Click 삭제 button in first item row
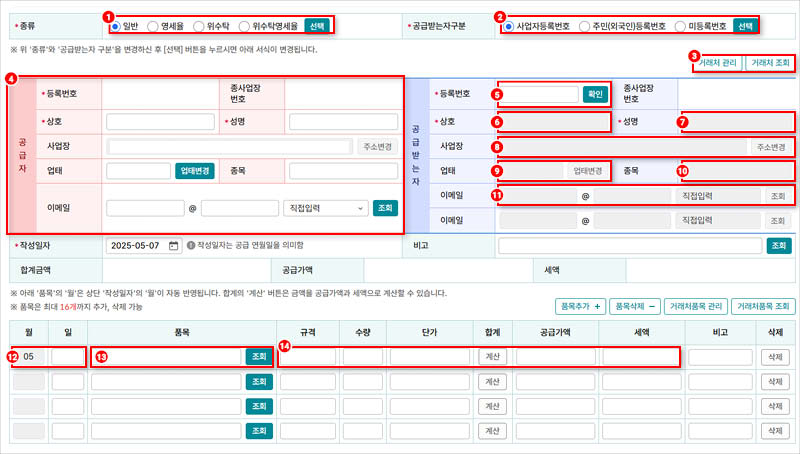Image resolution: width=800 pixels, height=454 pixels. point(775,357)
